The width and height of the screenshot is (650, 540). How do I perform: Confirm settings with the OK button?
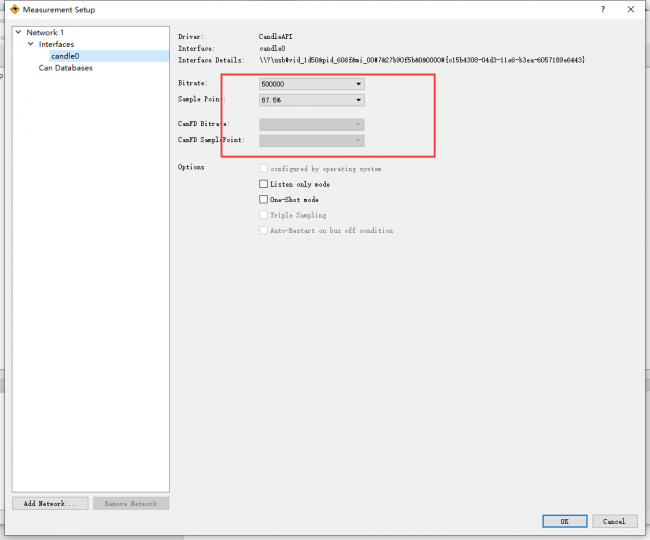(x=565, y=521)
